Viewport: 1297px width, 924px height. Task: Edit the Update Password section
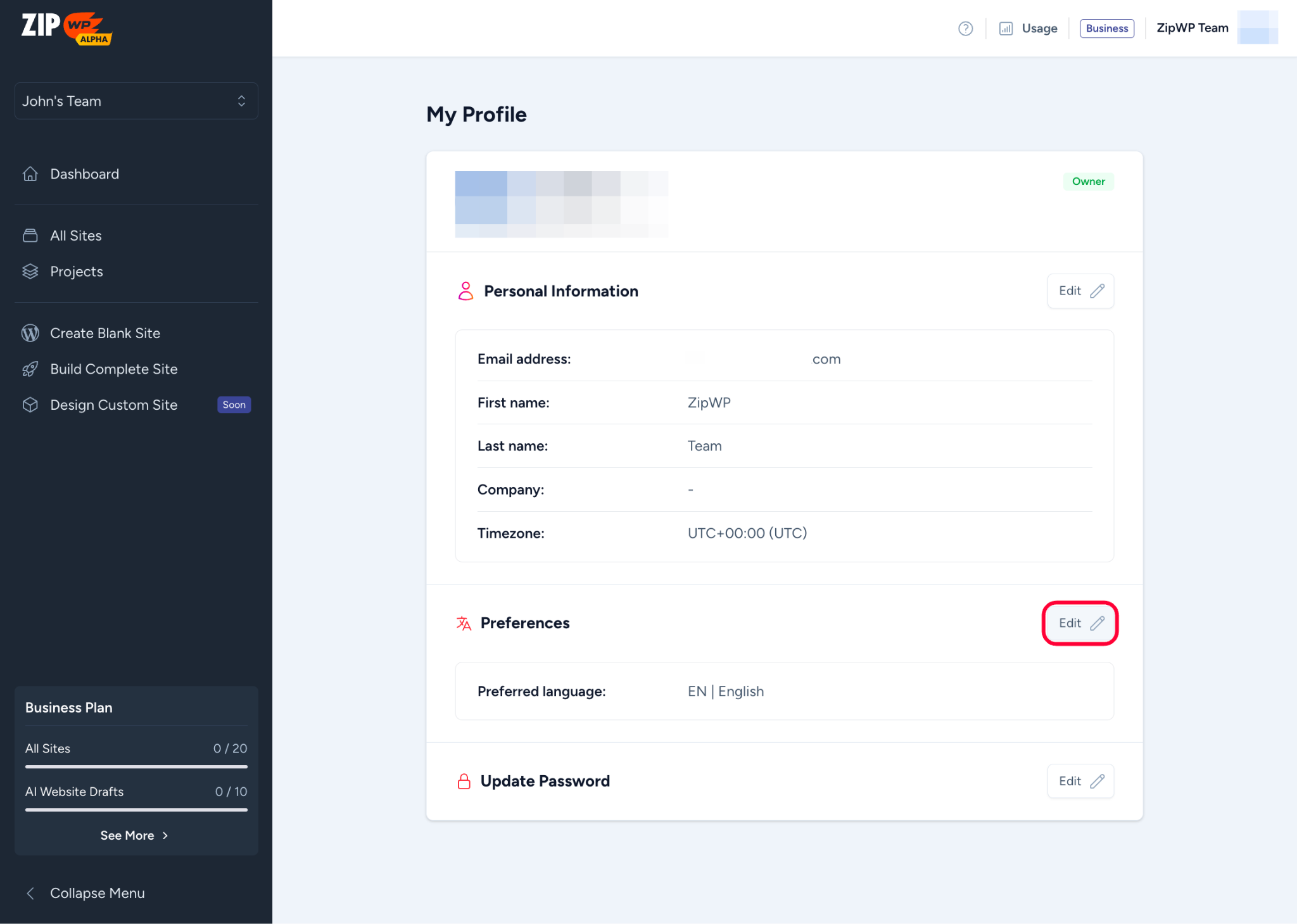[x=1080, y=781]
